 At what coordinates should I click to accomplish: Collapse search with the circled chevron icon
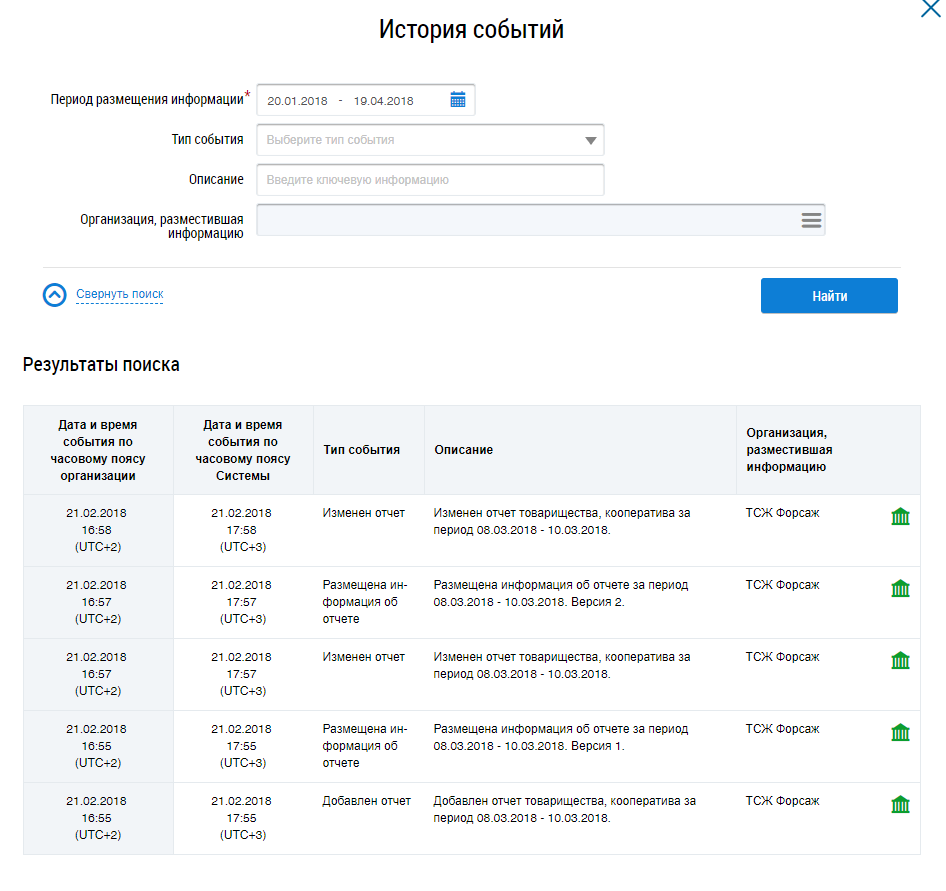click(x=54, y=295)
